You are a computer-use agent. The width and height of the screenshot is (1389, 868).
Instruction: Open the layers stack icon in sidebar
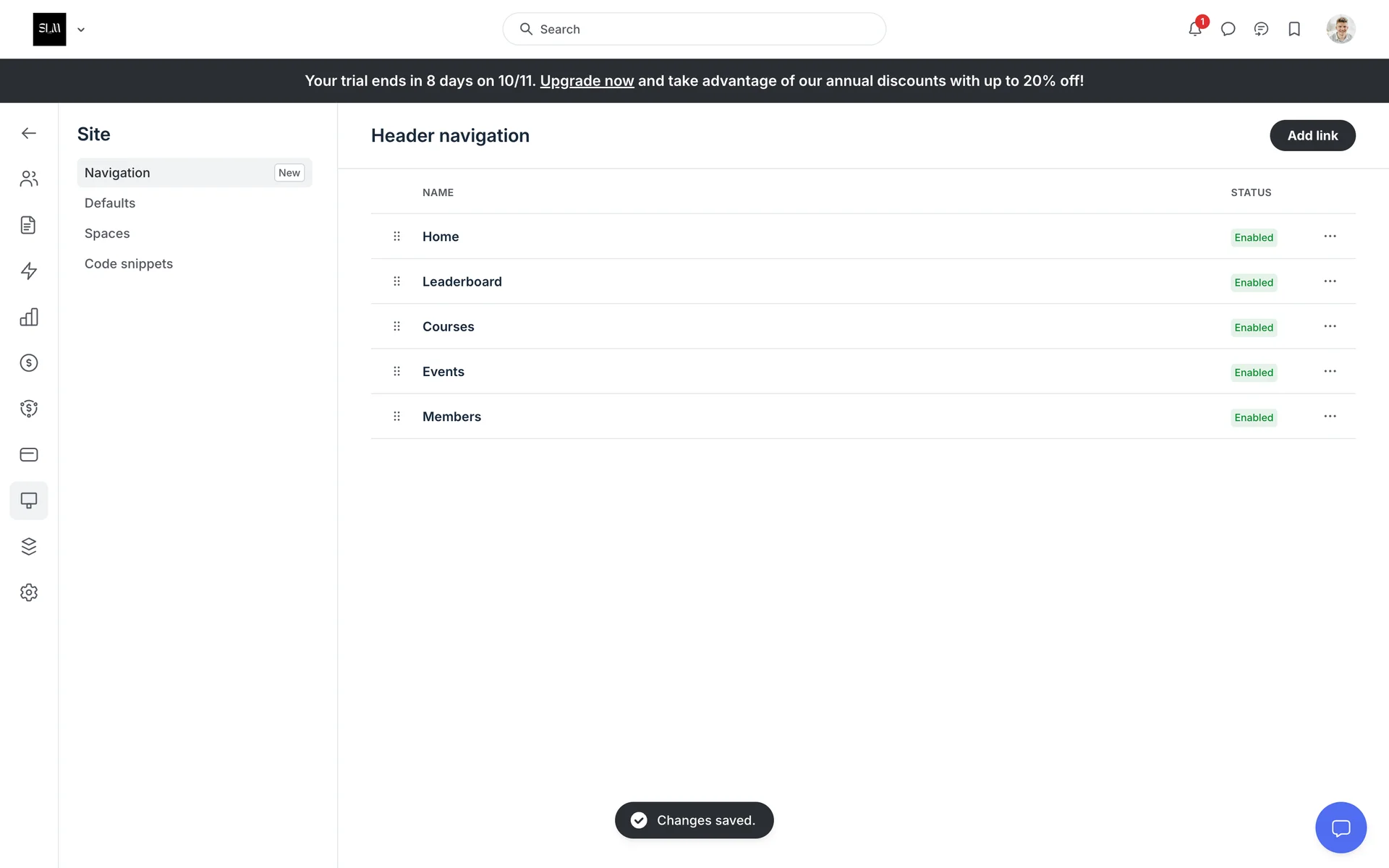[x=29, y=546]
